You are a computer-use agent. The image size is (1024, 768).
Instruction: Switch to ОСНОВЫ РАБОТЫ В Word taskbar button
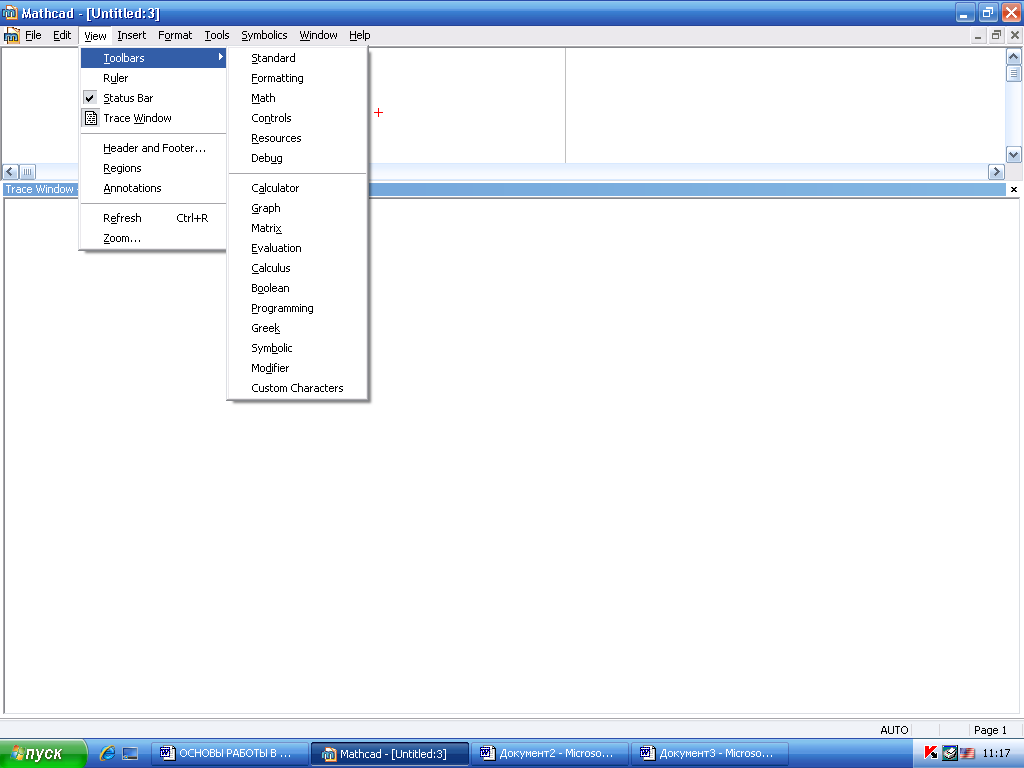pyautogui.click(x=231, y=753)
